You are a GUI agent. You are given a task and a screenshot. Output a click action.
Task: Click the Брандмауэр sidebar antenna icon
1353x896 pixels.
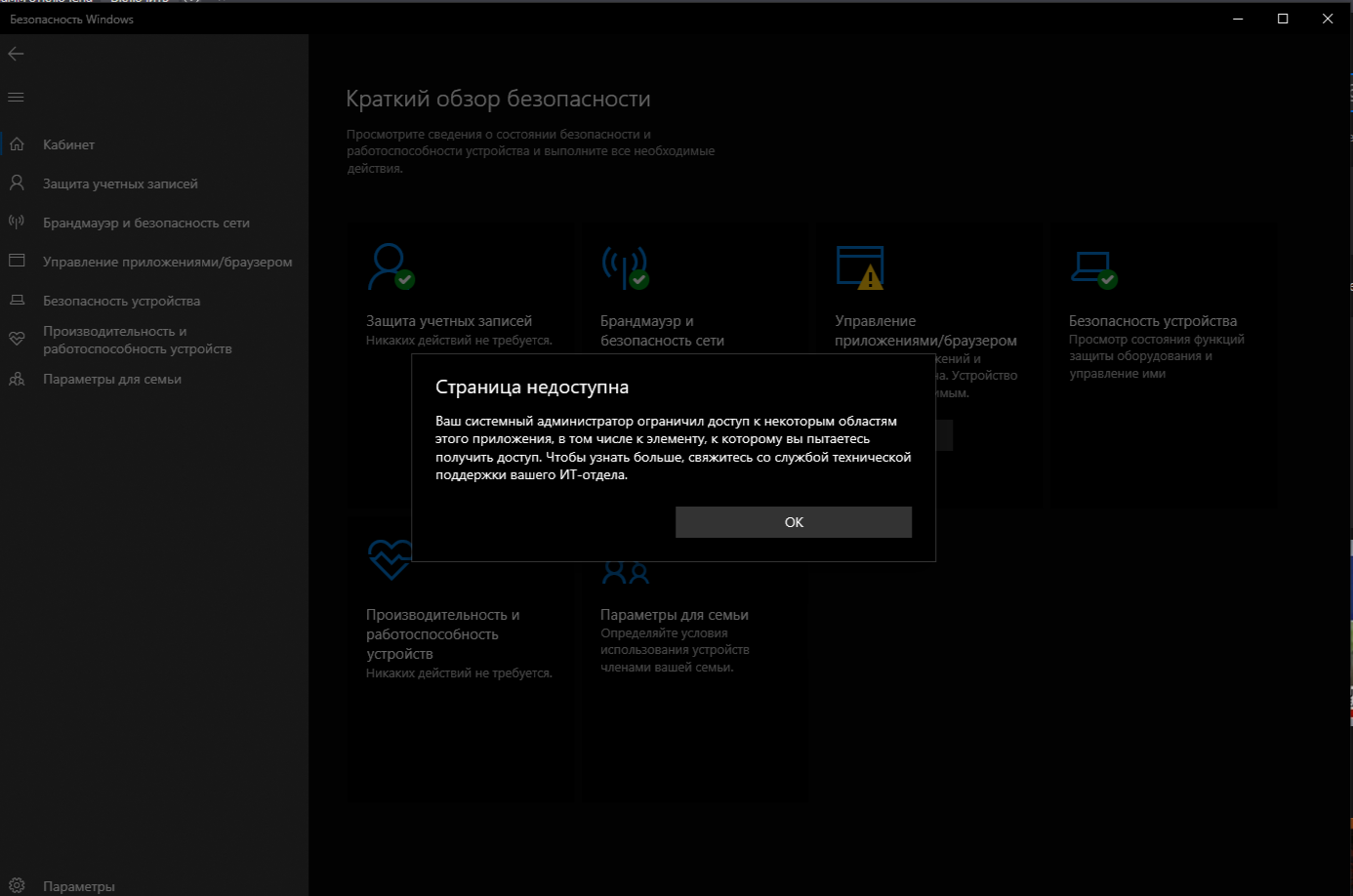click(x=17, y=223)
